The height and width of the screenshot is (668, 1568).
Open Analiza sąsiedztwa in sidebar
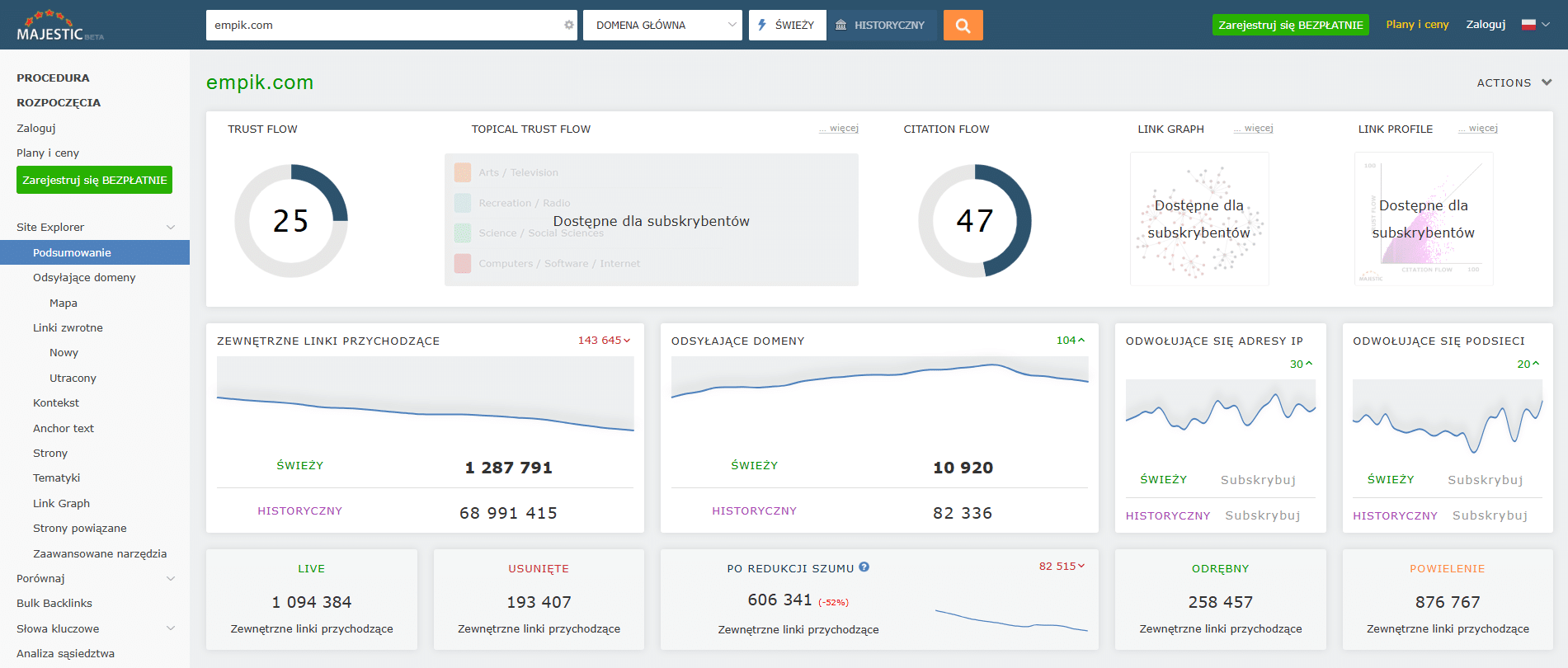point(65,653)
